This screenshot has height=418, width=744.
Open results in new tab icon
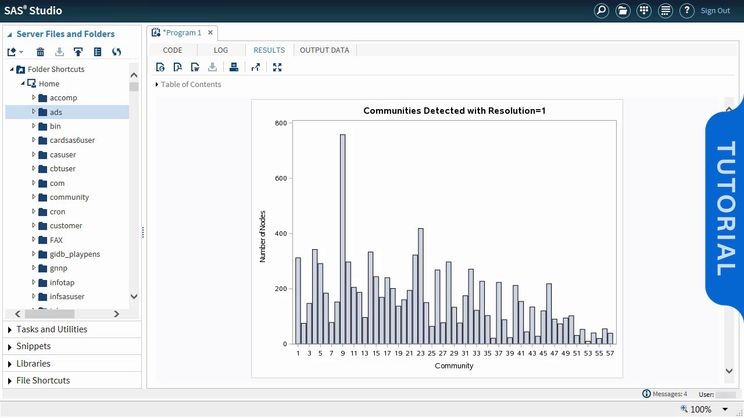[x=256, y=67]
